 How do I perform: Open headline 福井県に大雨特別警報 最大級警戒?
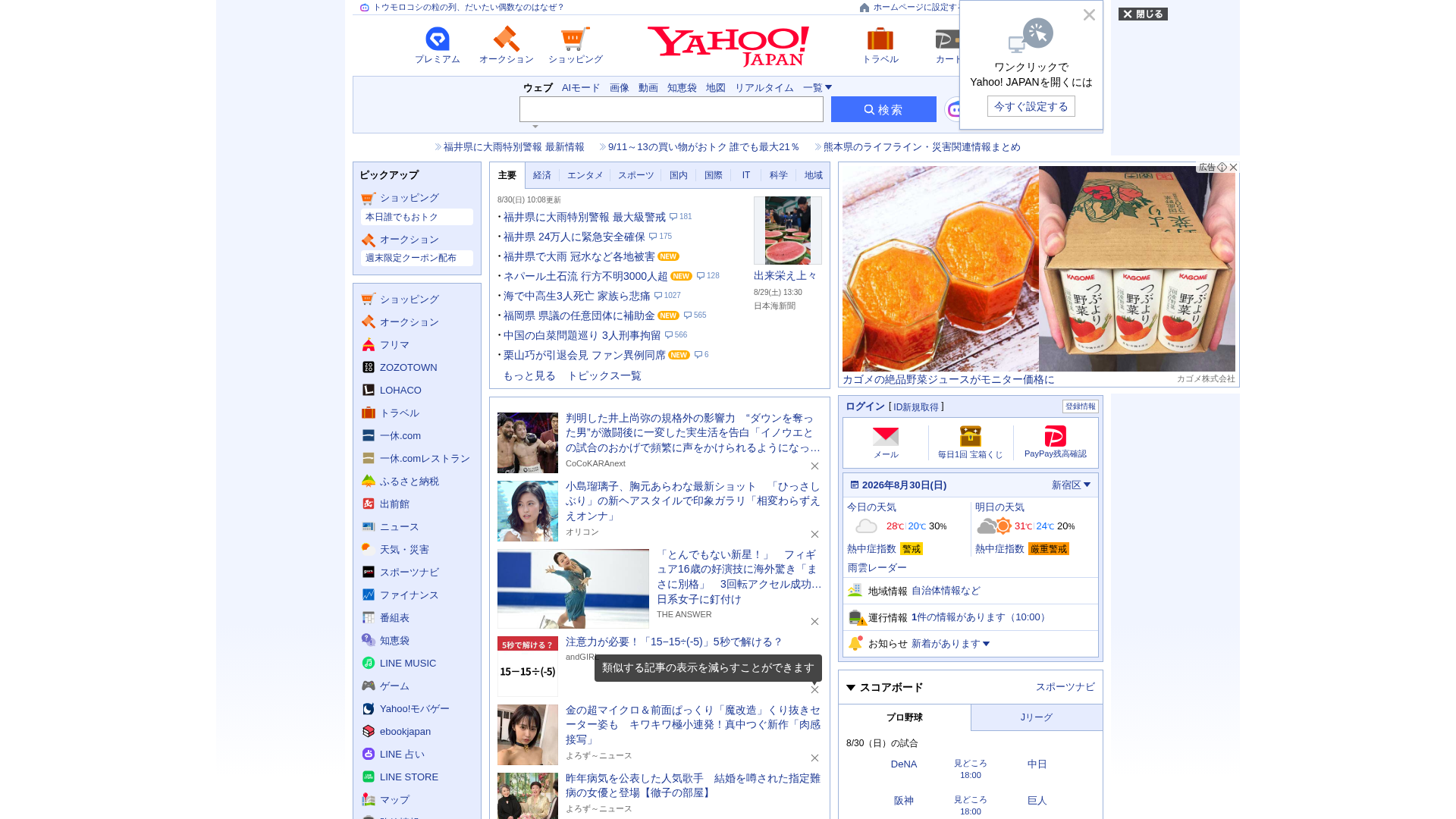click(x=584, y=218)
